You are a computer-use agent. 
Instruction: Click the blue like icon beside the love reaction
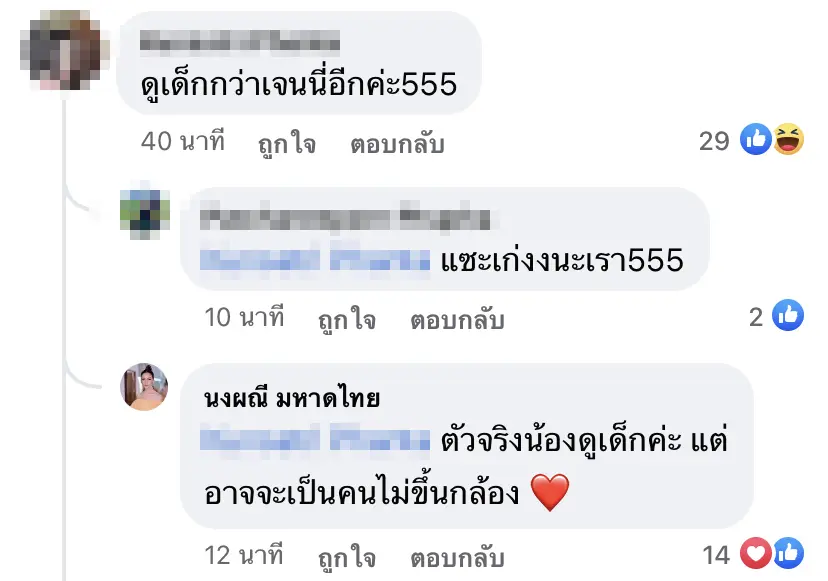(788, 553)
